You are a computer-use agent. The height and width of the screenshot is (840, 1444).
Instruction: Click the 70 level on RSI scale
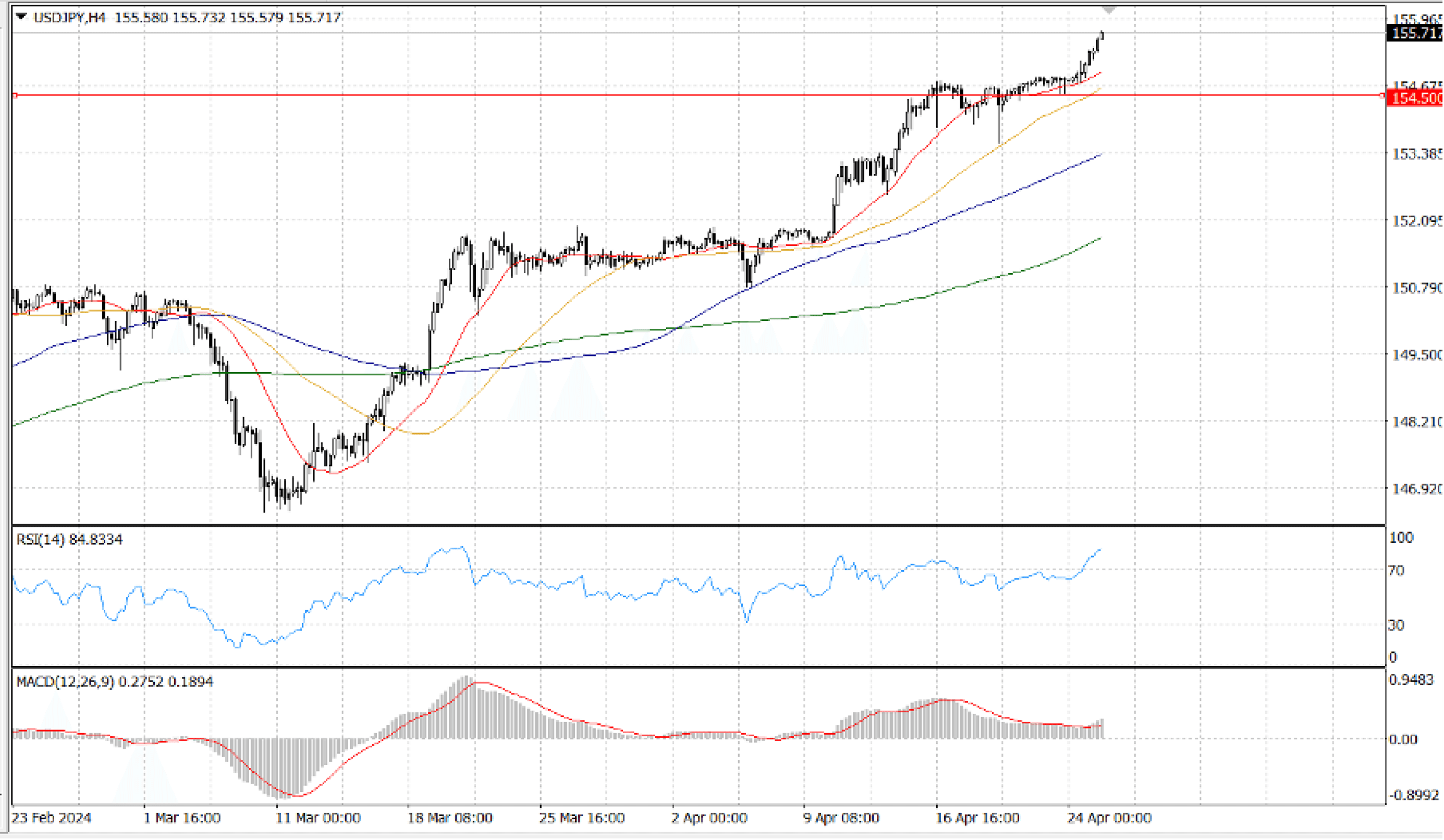tap(1396, 570)
